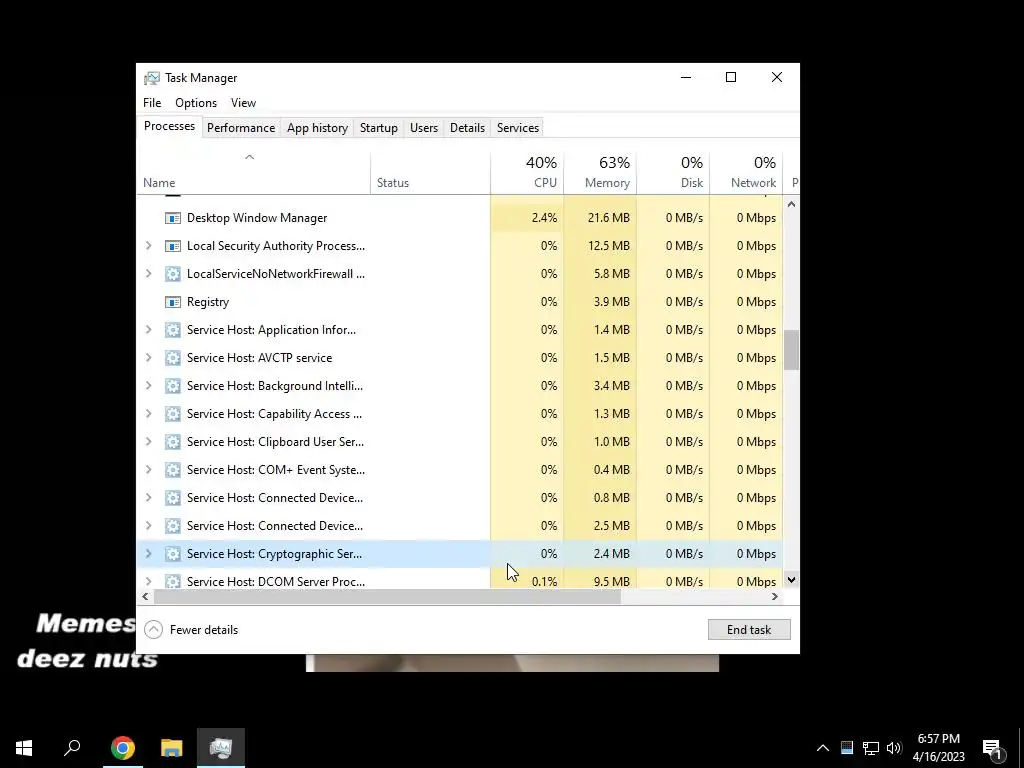The height and width of the screenshot is (768, 1024).
Task: Click the Service Host: Capability Access gear icon
Action: (172, 414)
